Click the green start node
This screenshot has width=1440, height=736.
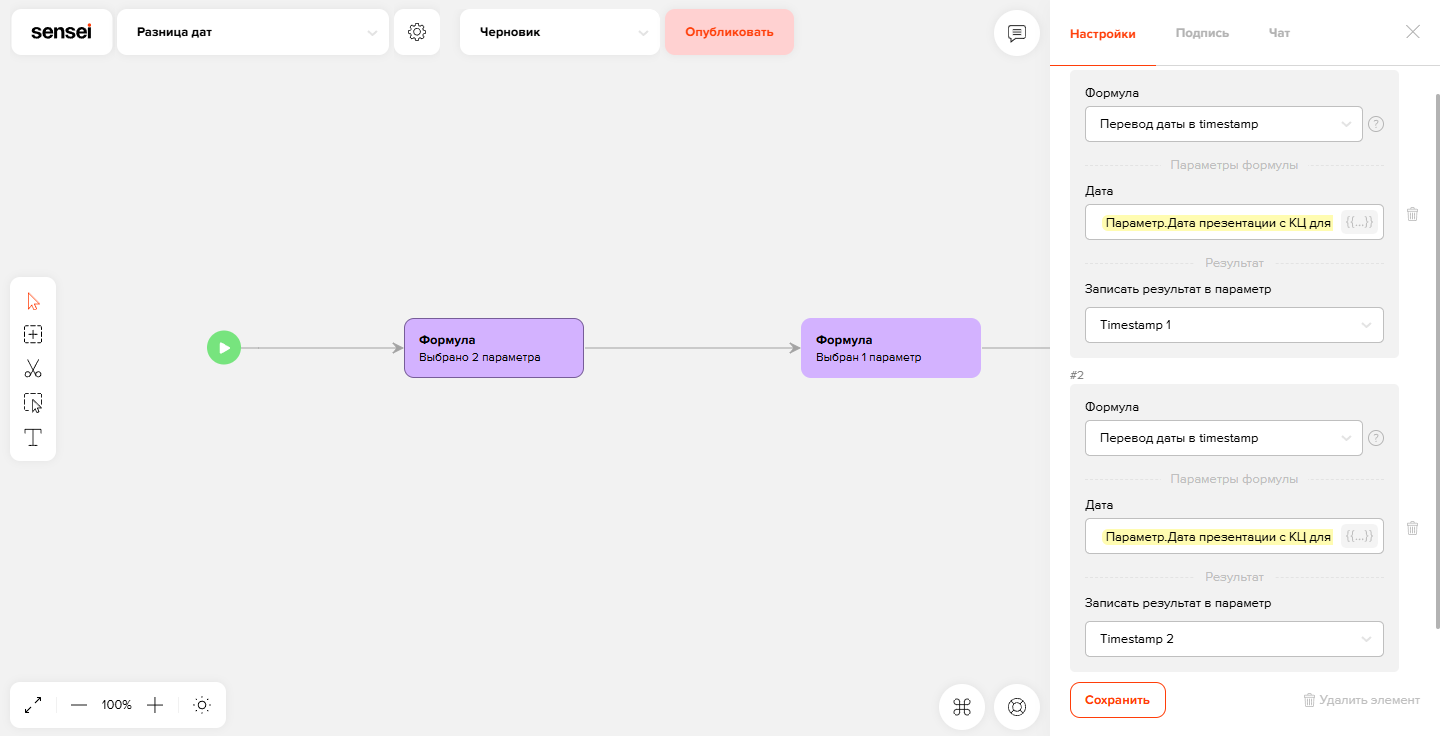point(224,348)
